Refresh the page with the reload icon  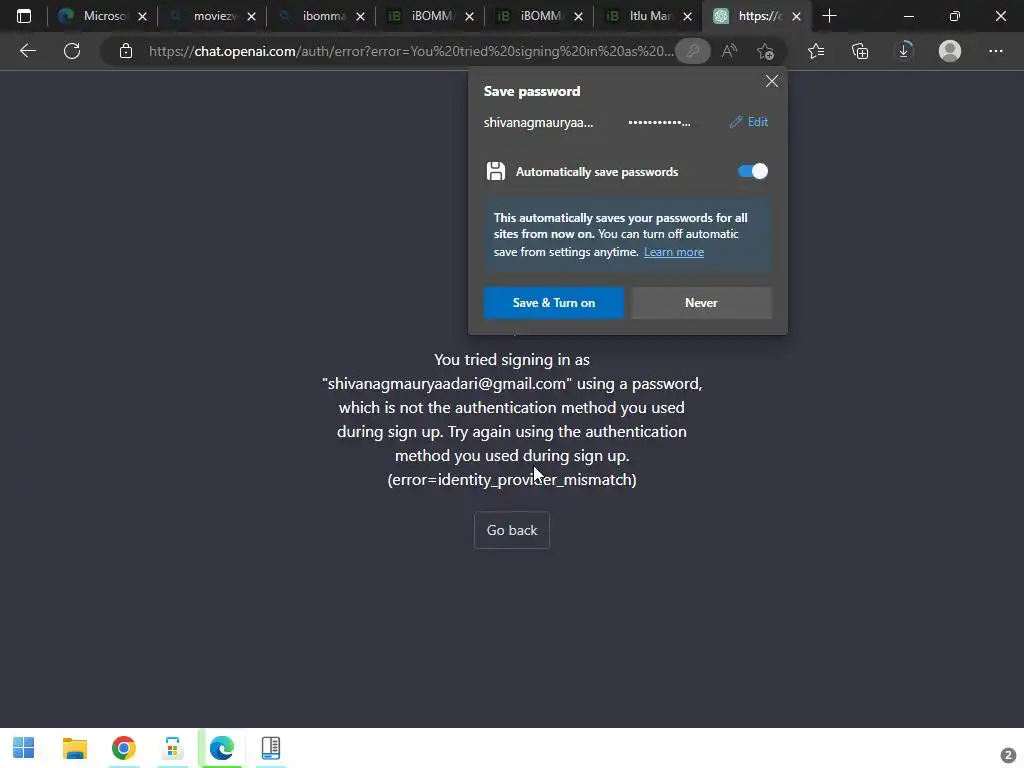pos(72,51)
